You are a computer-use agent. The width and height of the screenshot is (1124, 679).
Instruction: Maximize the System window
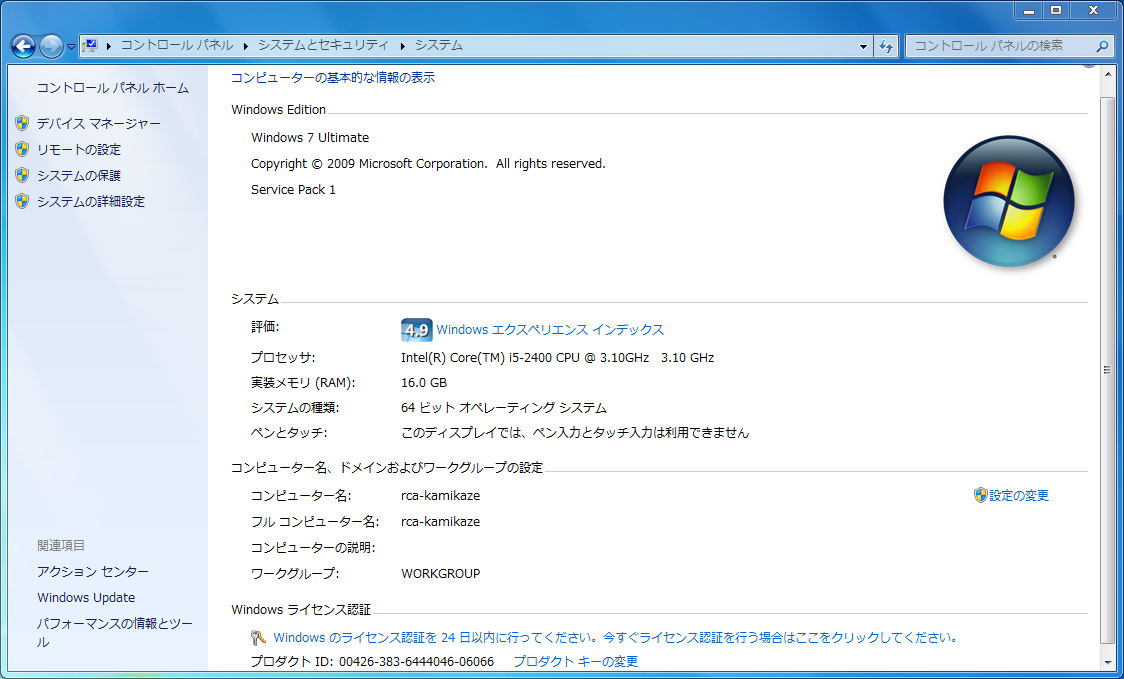point(1057,10)
